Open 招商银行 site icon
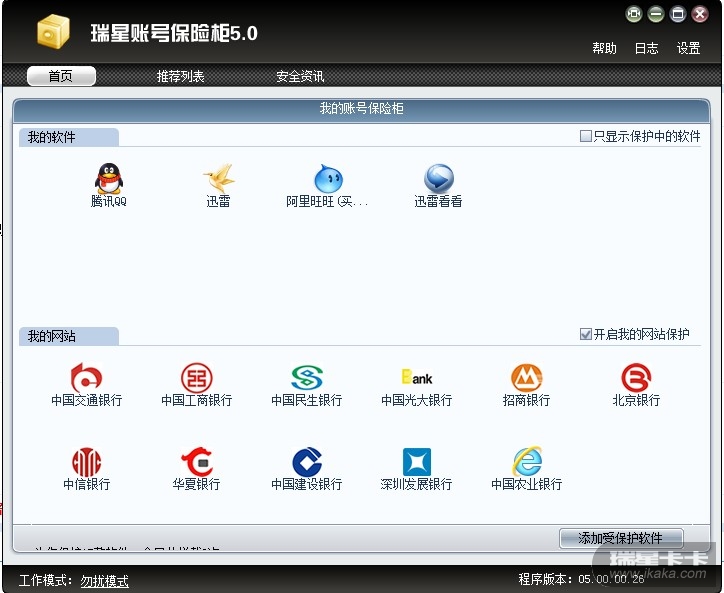The image size is (724, 593). [527, 377]
